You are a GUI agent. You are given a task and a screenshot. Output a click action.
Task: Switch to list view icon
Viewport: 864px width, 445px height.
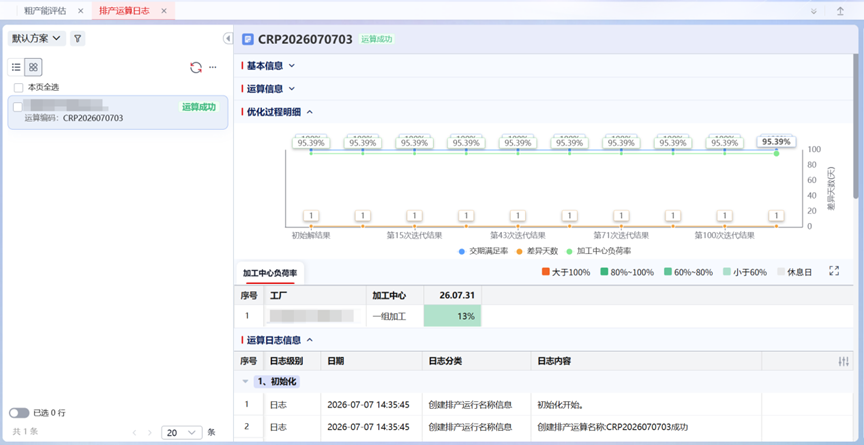[x=17, y=67]
